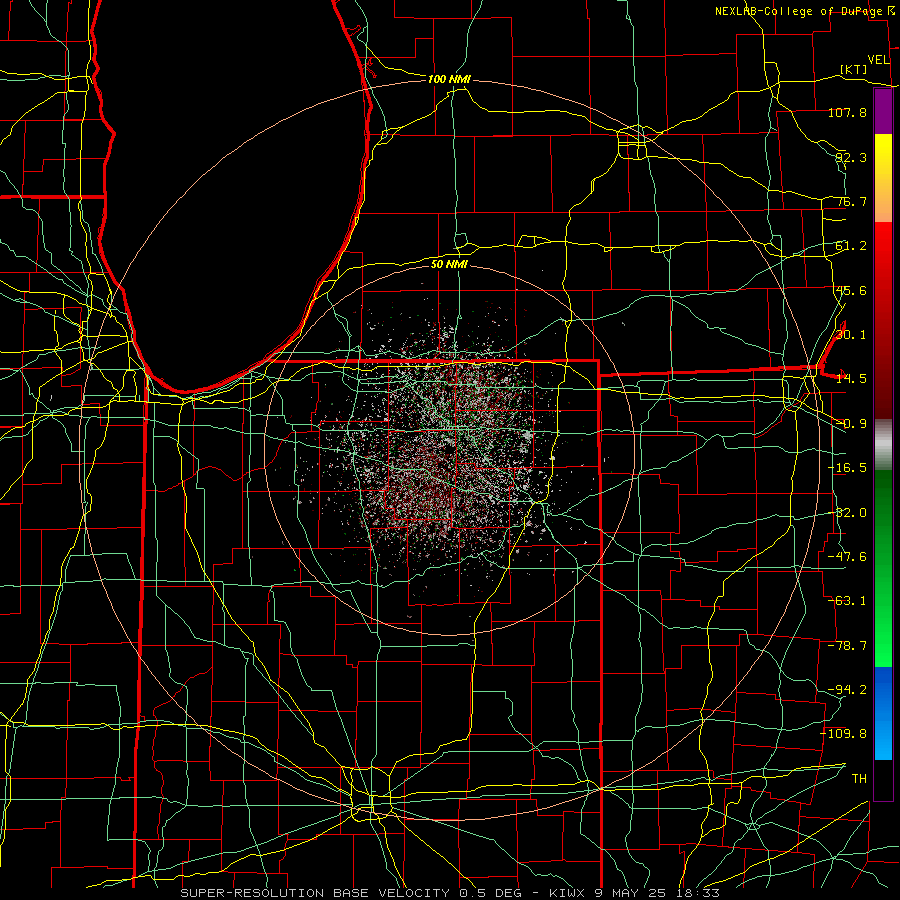Select the -32.0 scale value

click(x=847, y=513)
